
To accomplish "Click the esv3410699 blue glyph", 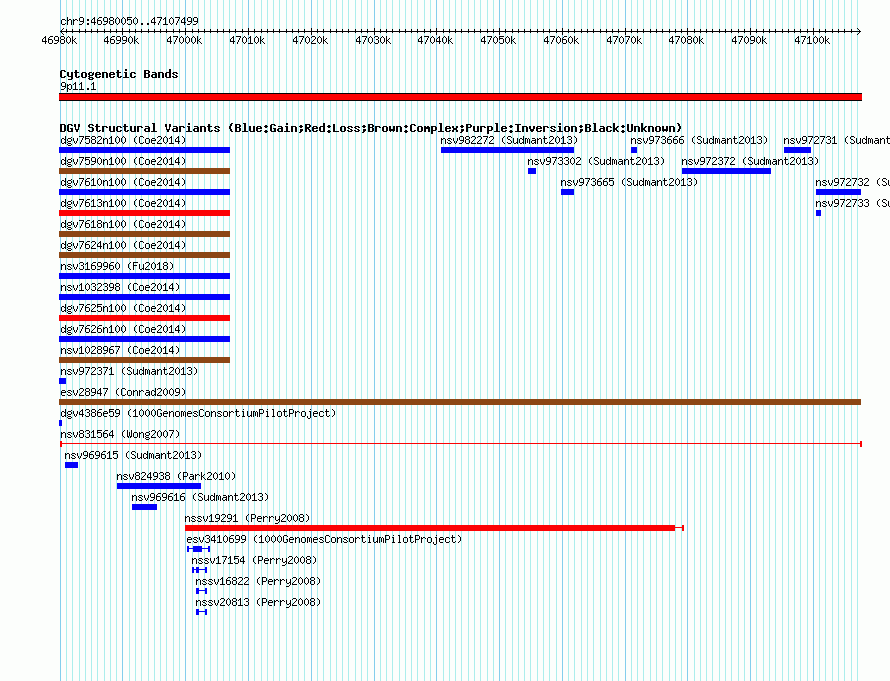I will point(199,549).
